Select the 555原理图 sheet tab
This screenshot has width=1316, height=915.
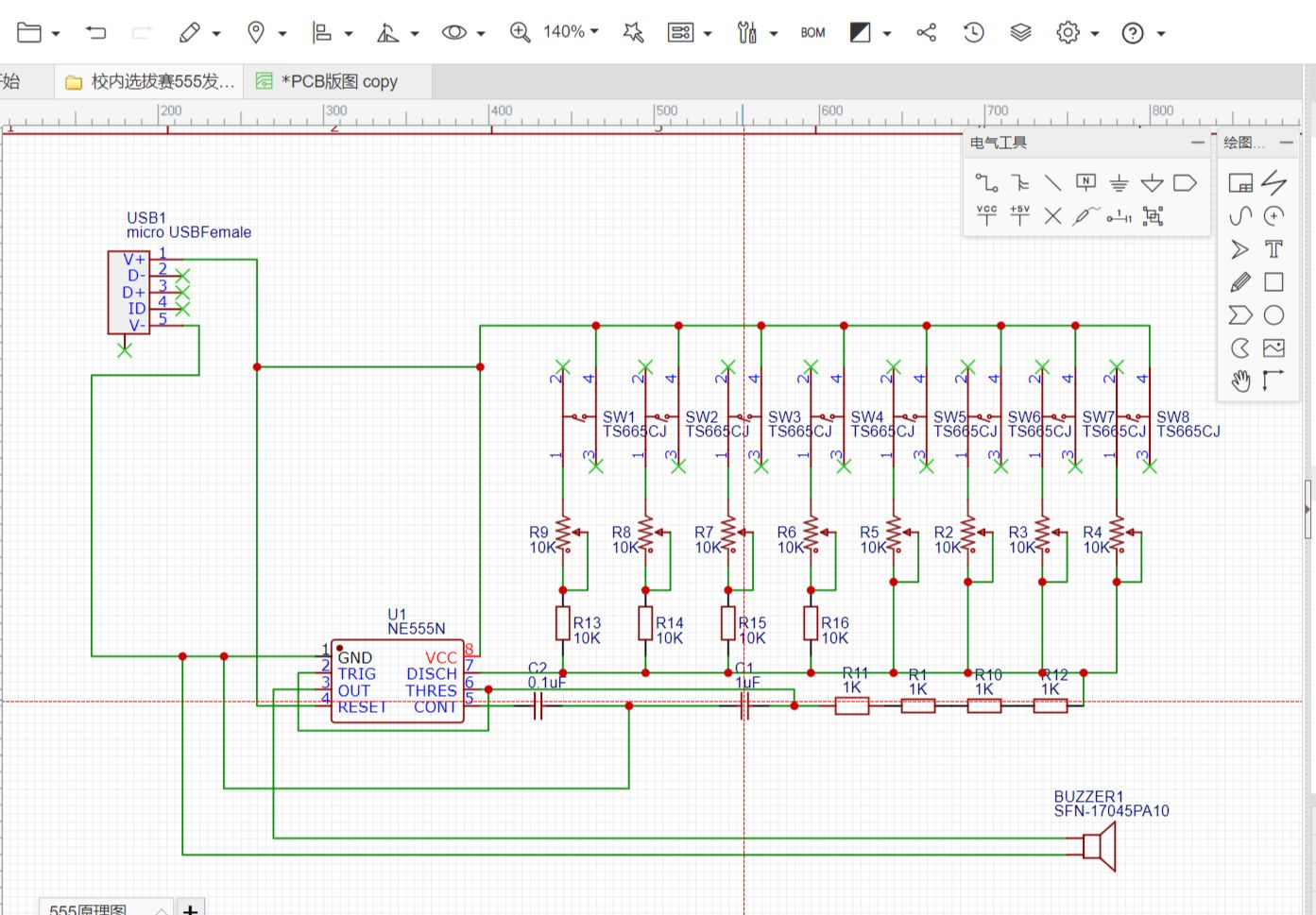[x=105, y=907]
